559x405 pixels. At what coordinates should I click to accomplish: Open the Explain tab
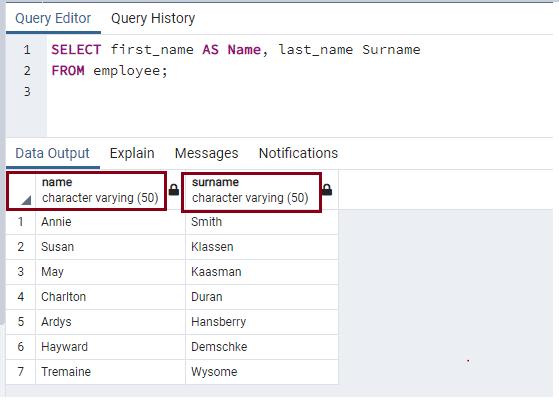(132, 153)
